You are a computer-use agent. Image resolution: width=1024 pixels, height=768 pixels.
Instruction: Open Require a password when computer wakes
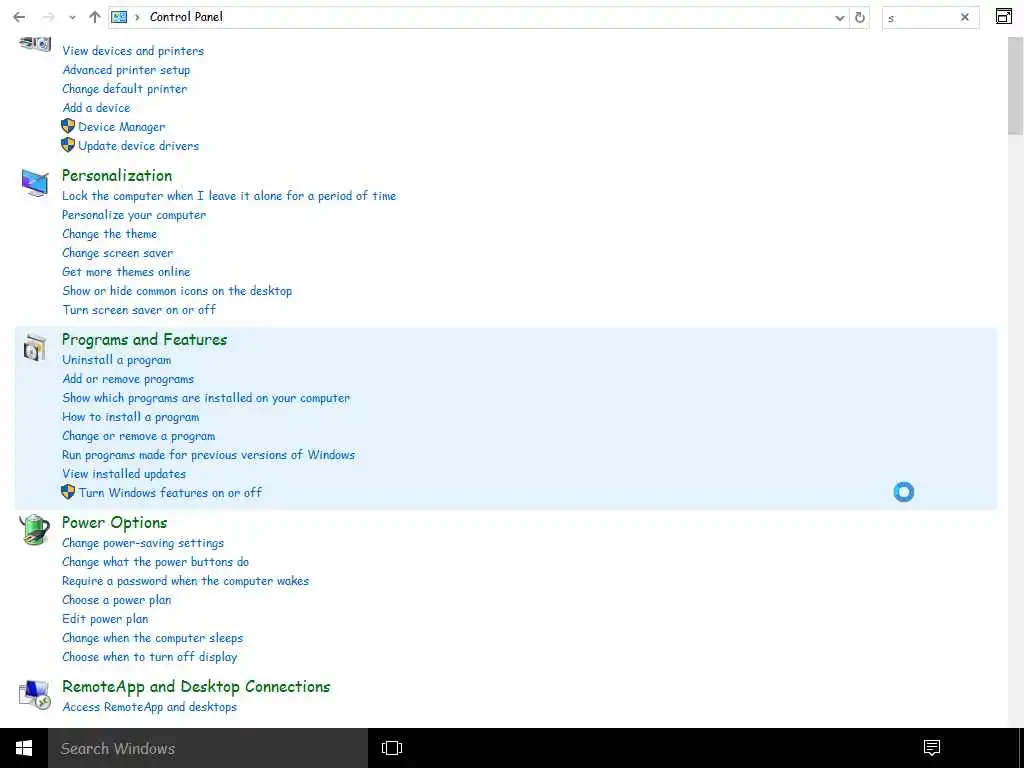[185, 581]
